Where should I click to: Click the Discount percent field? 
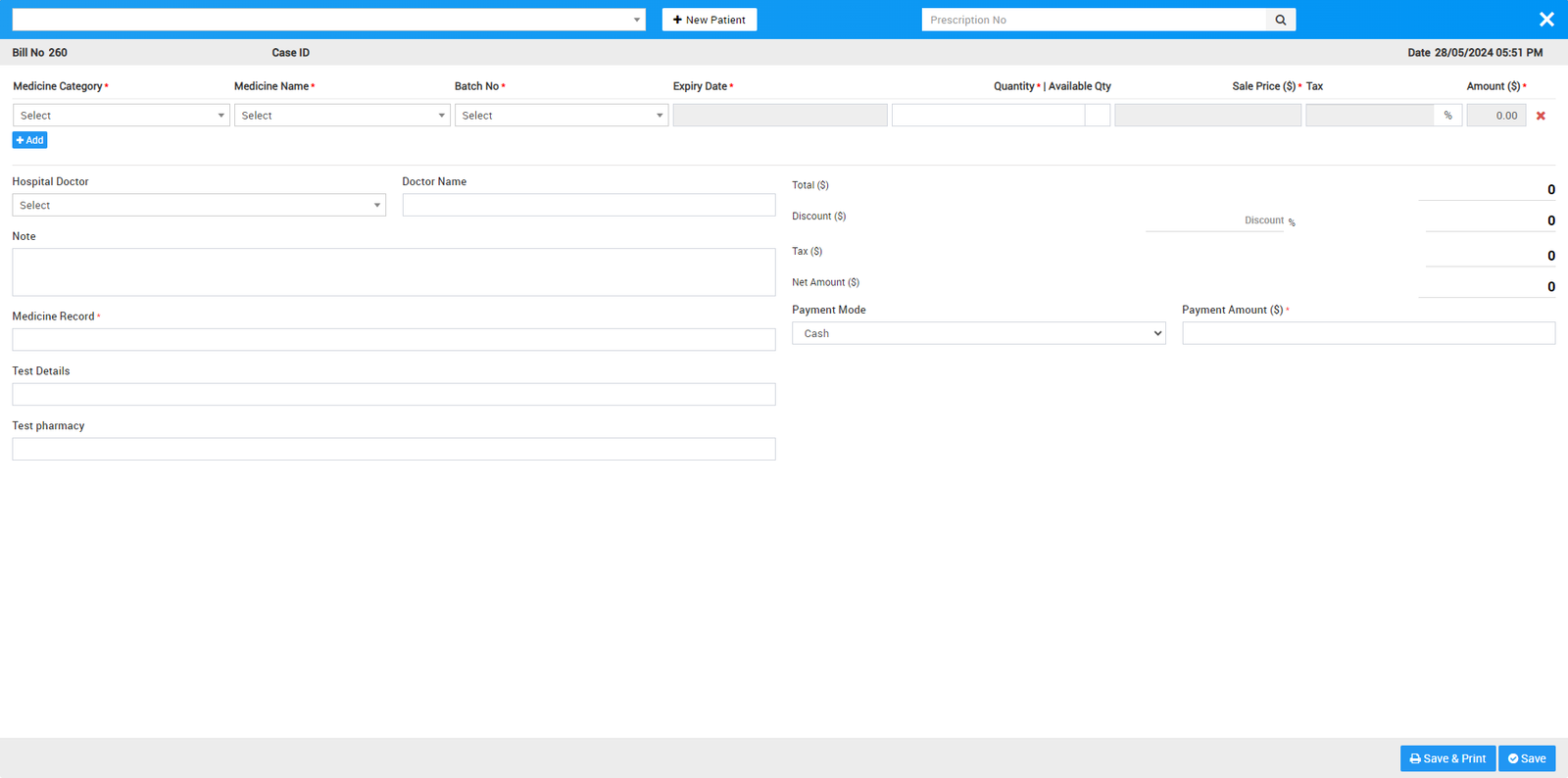coord(1213,220)
